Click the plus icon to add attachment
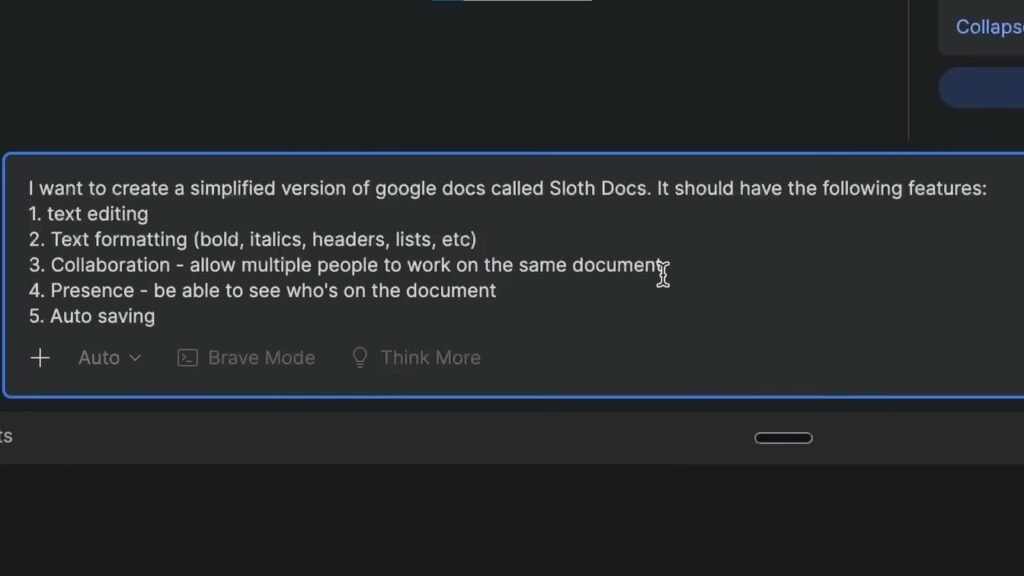 [x=40, y=358]
